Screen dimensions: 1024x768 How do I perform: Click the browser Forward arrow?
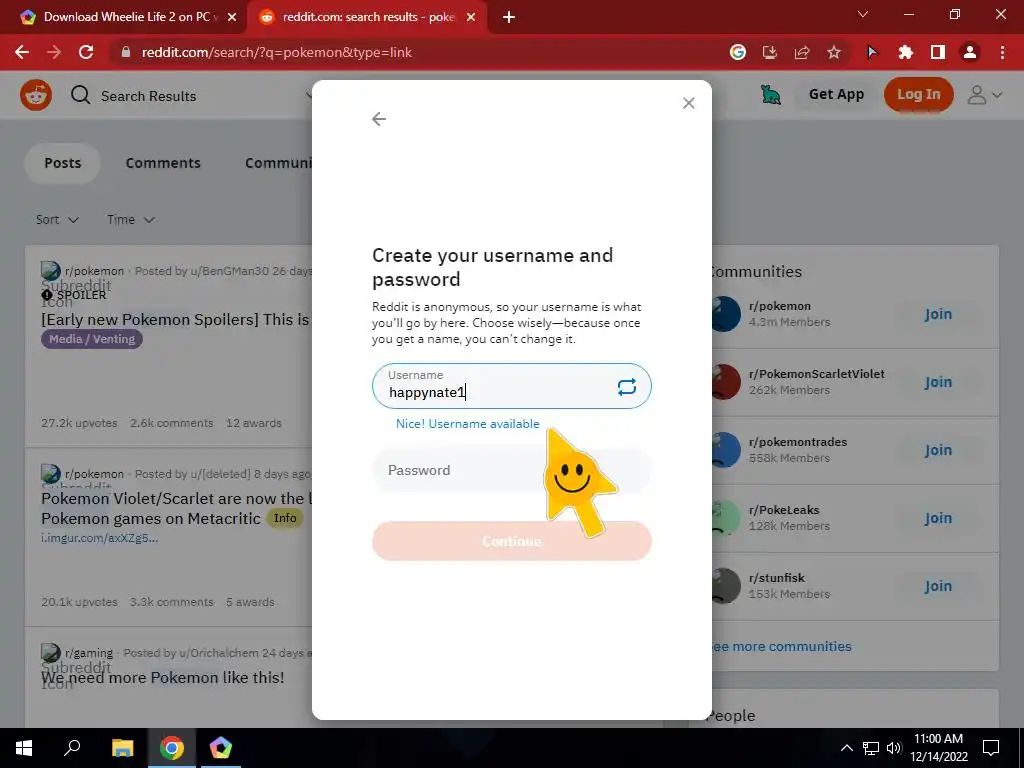[54, 52]
